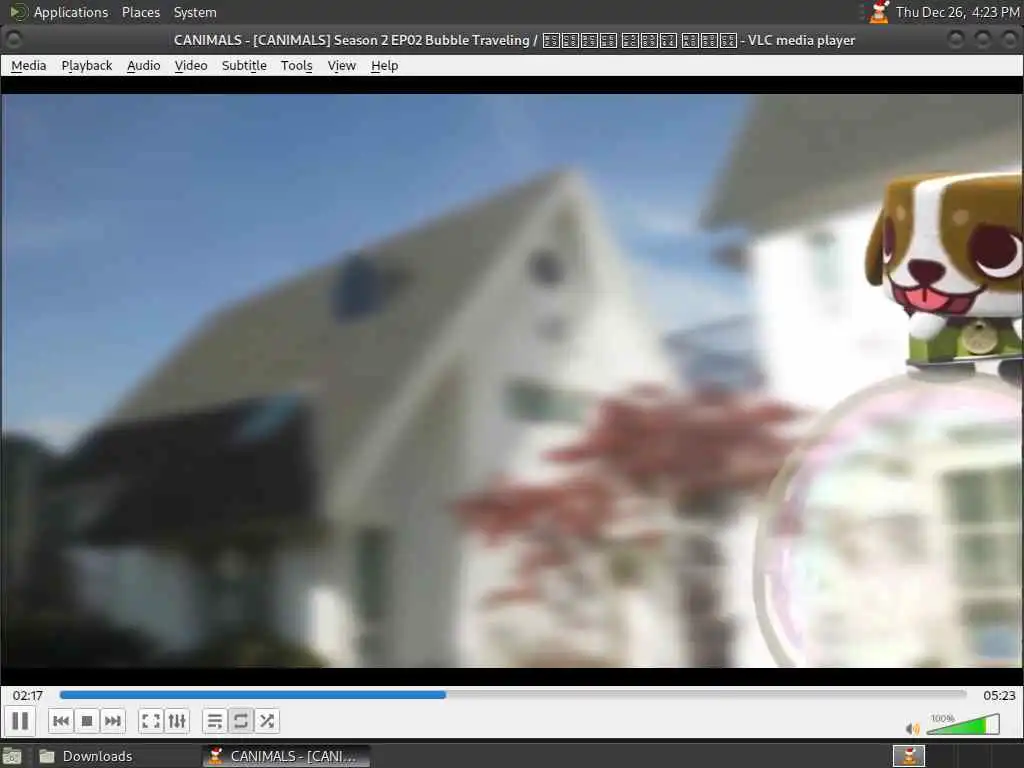Pause the video playback
The image size is (1024, 768).
(20, 721)
